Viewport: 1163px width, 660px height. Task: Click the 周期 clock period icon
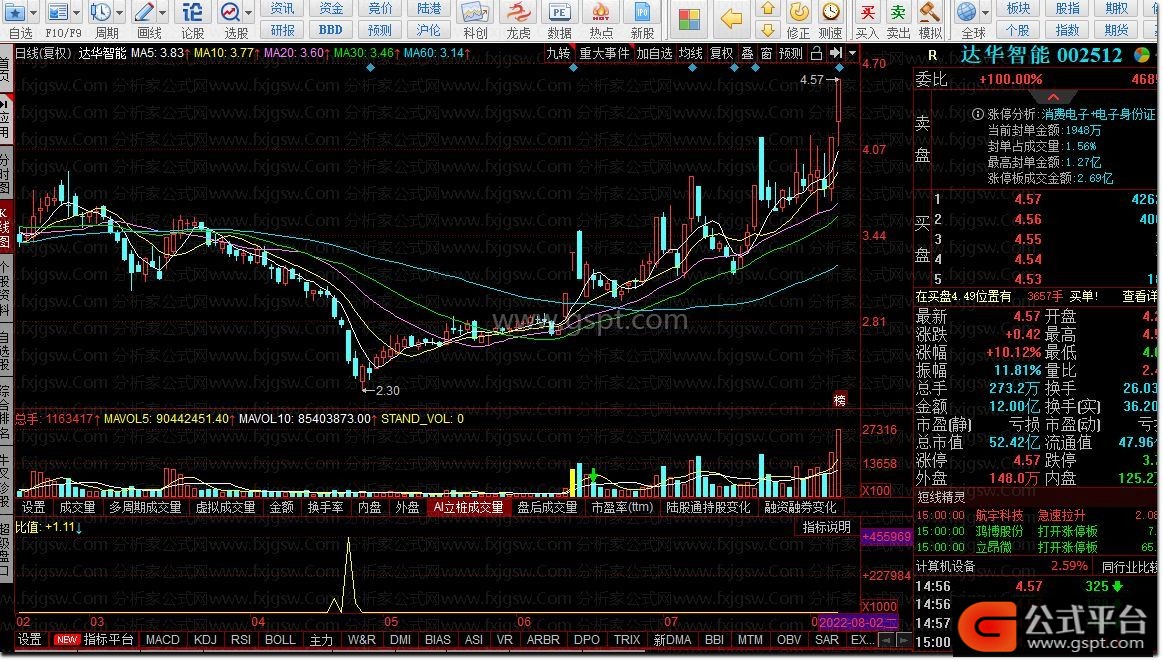(100, 12)
